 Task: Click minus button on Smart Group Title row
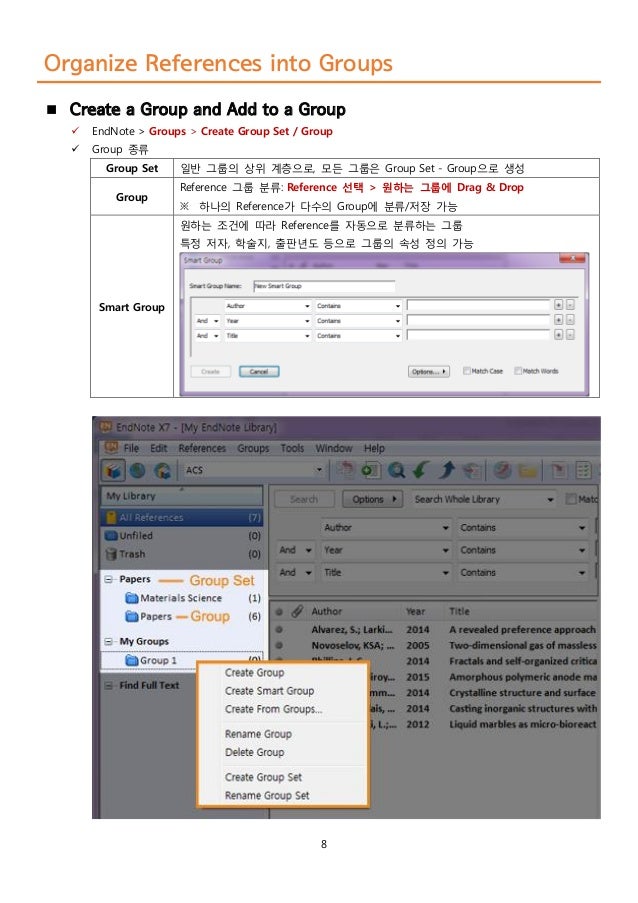[570, 335]
